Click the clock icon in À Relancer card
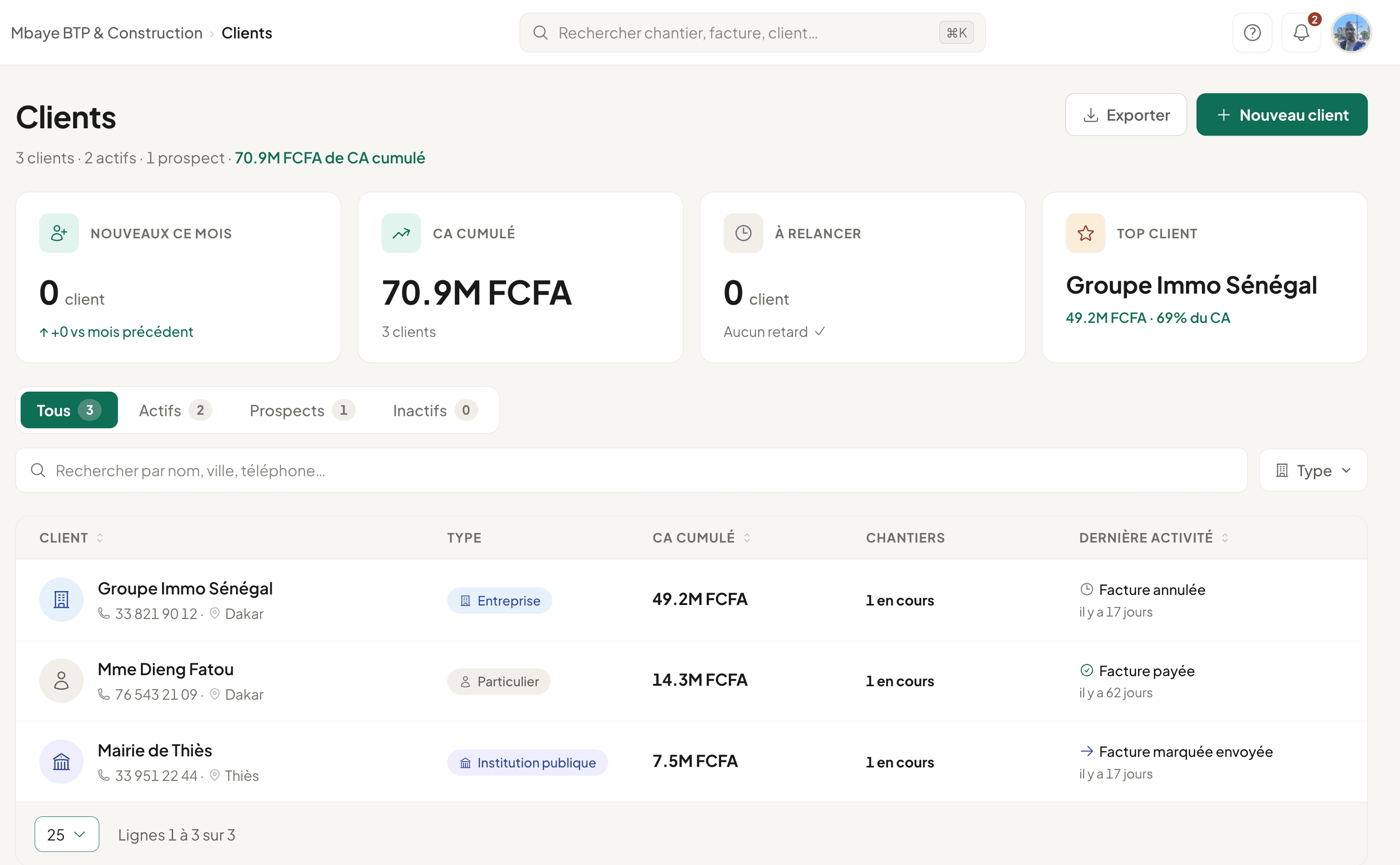The width and height of the screenshot is (1400, 865). (x=743, y=233)
